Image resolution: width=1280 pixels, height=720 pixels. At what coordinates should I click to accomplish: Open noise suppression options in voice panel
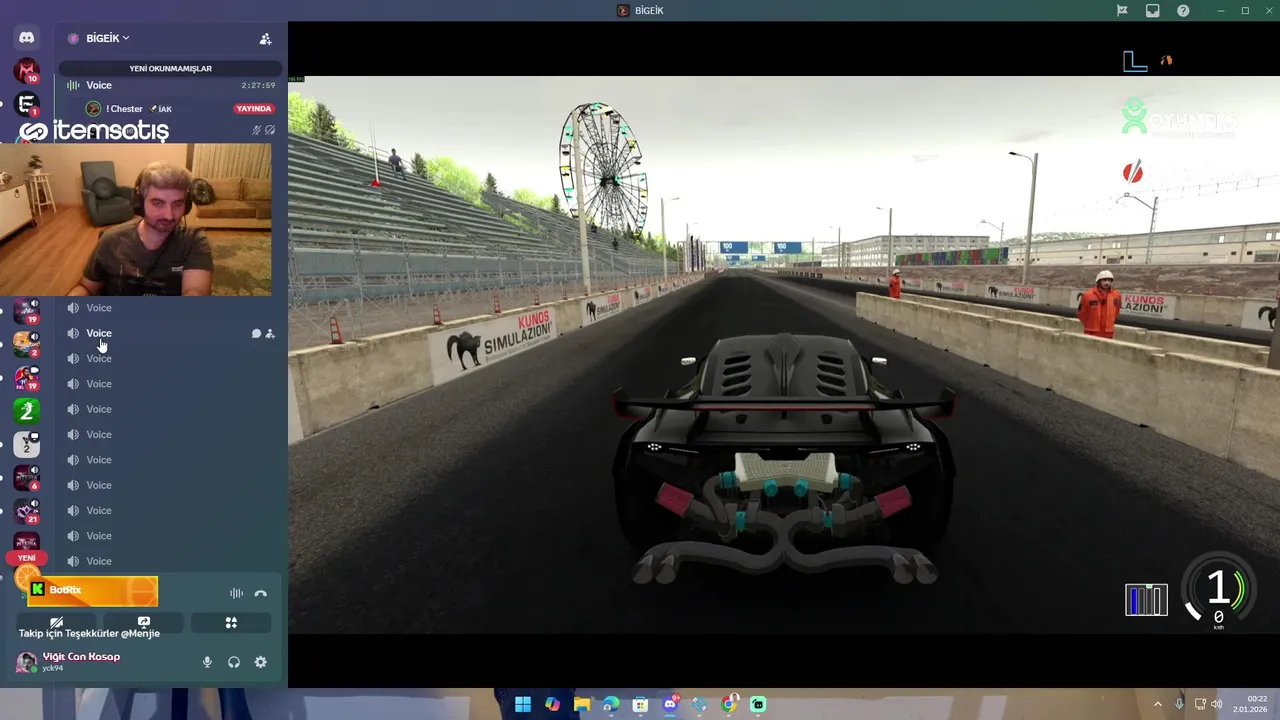(x=236, y=593)
